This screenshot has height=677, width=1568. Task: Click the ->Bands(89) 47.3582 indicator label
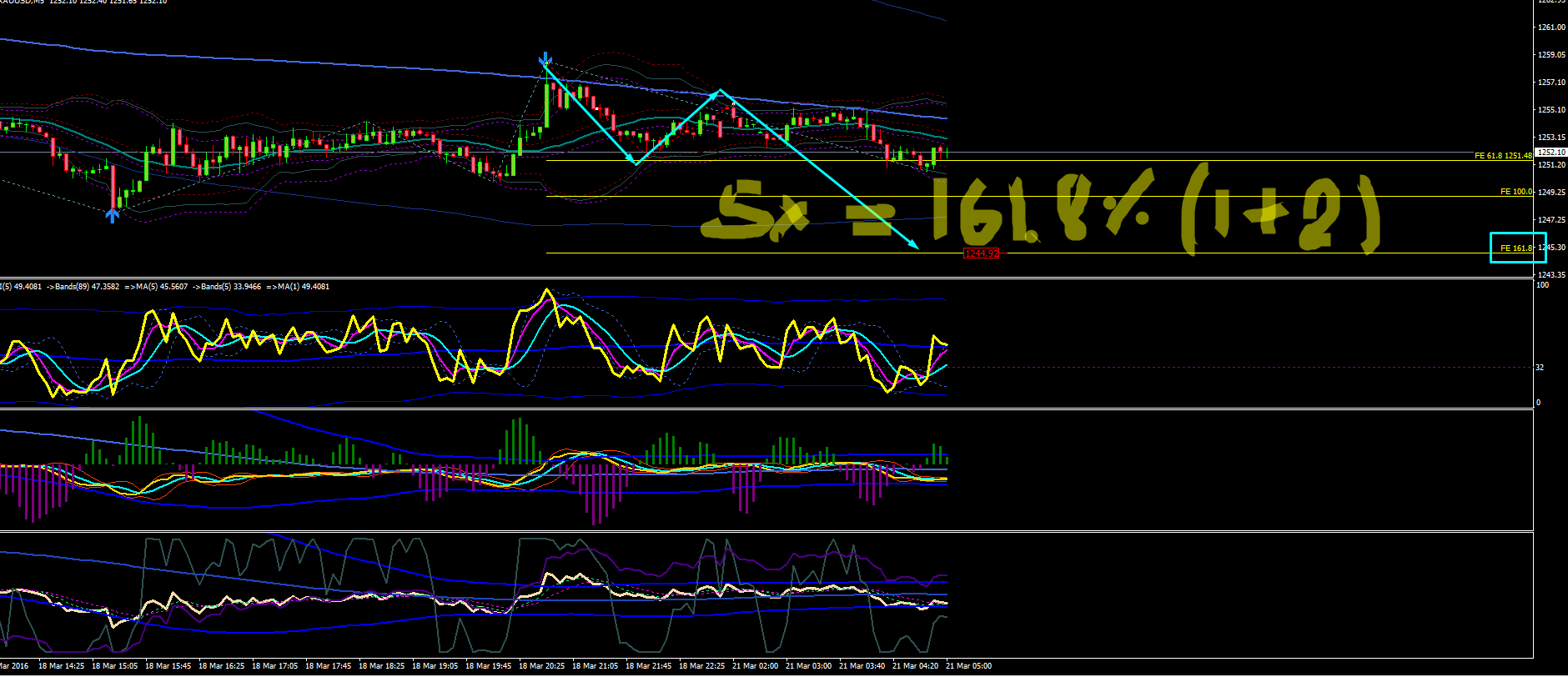82,287
